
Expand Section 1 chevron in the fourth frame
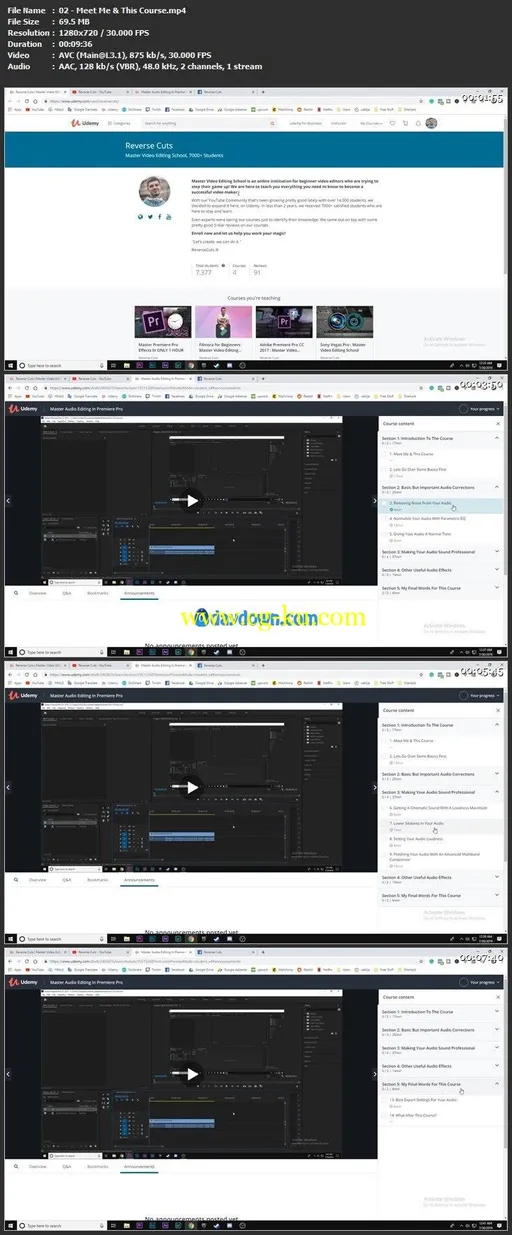point(497,1013)
